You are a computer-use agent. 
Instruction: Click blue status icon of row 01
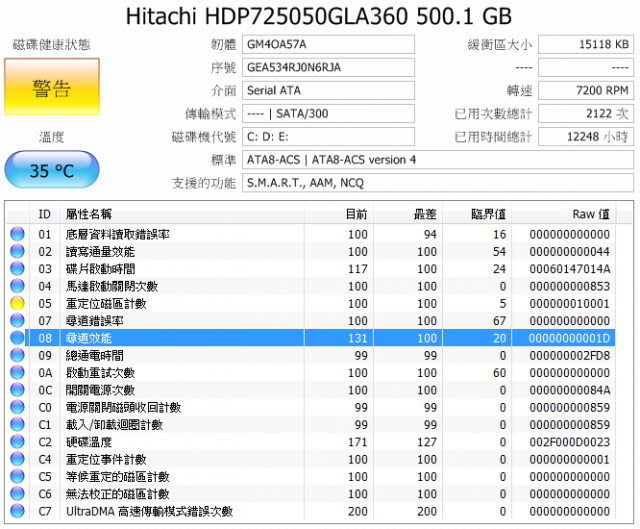pos(17,234)
